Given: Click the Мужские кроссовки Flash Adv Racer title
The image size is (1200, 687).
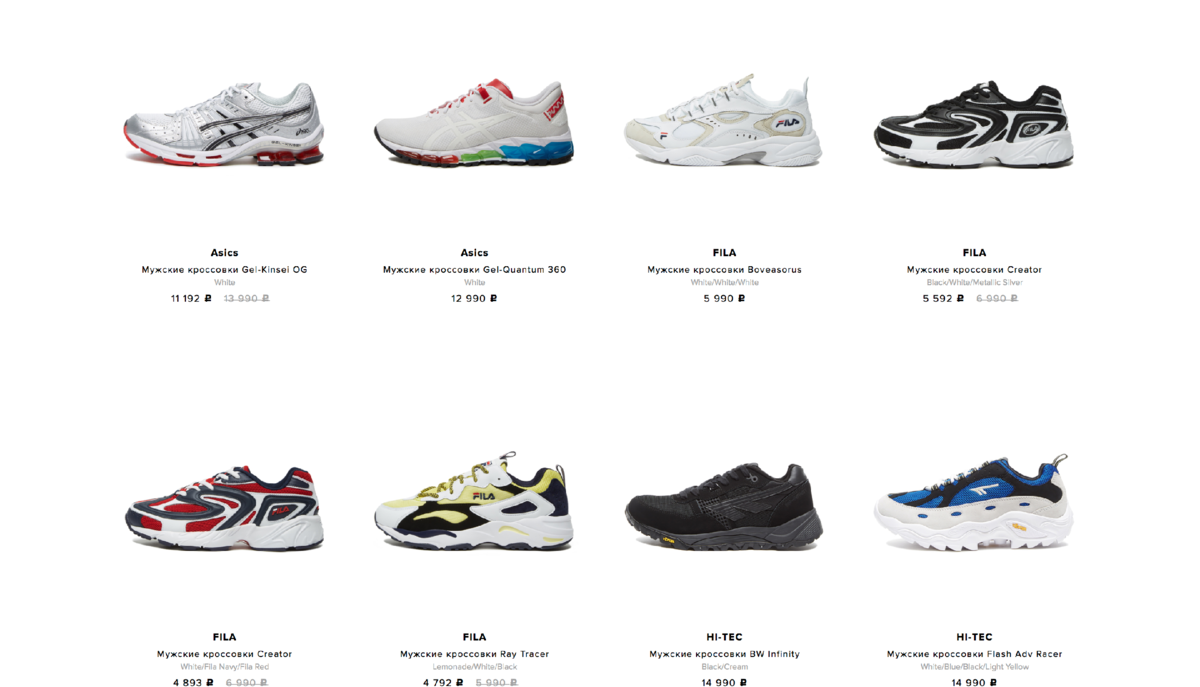Looking at the screenshot, I should [974, 654].
